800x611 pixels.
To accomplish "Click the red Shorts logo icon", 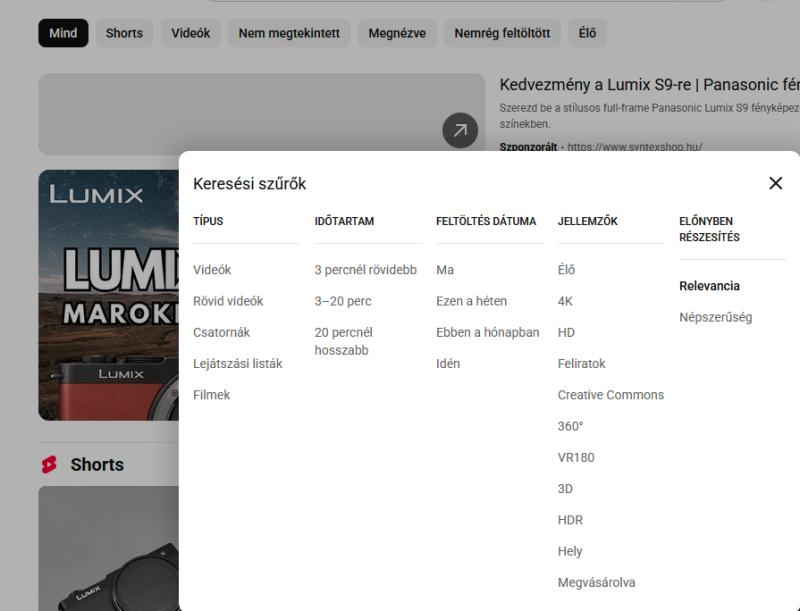I will tap(49, 465).
